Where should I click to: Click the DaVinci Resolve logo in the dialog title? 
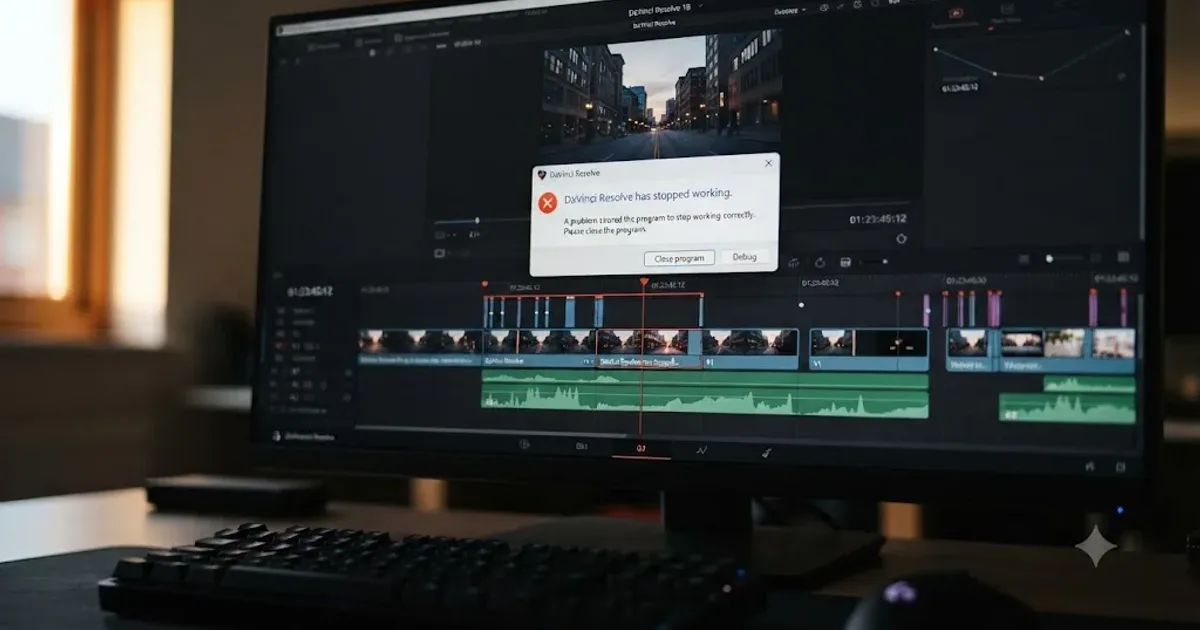point(542,174)
